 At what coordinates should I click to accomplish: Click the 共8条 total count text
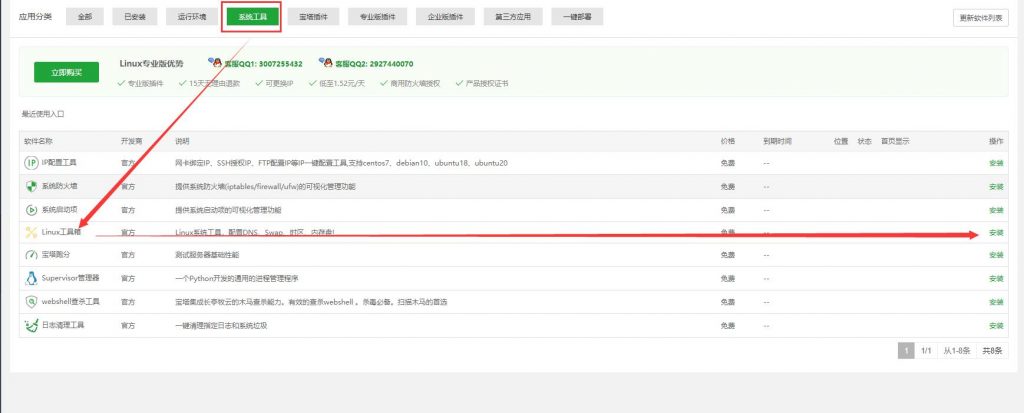pos(992,351)
